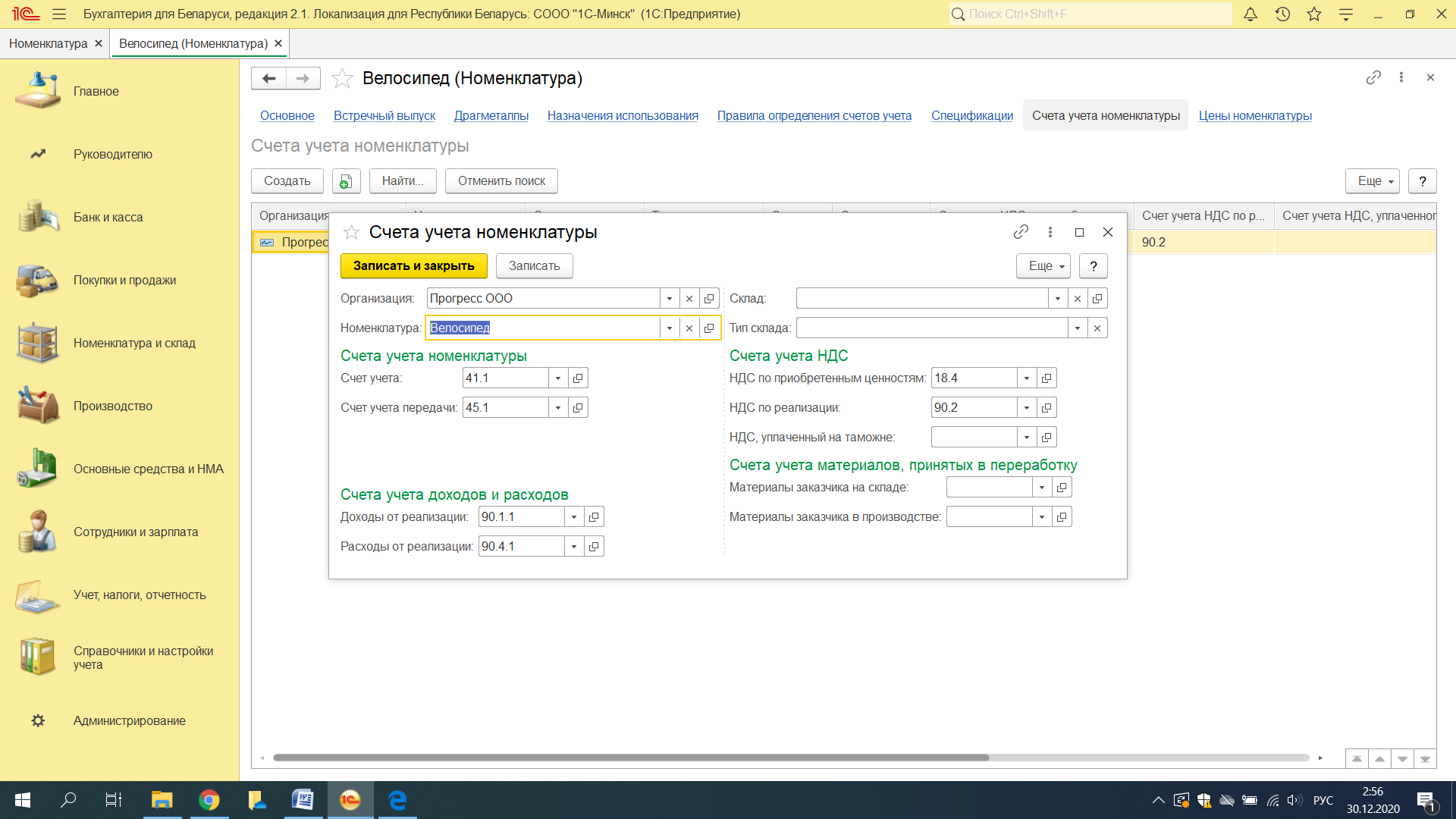Open File Explorer from the taskbar
The width and height of the screenshot is (1456, 819).
click(162, 800)
